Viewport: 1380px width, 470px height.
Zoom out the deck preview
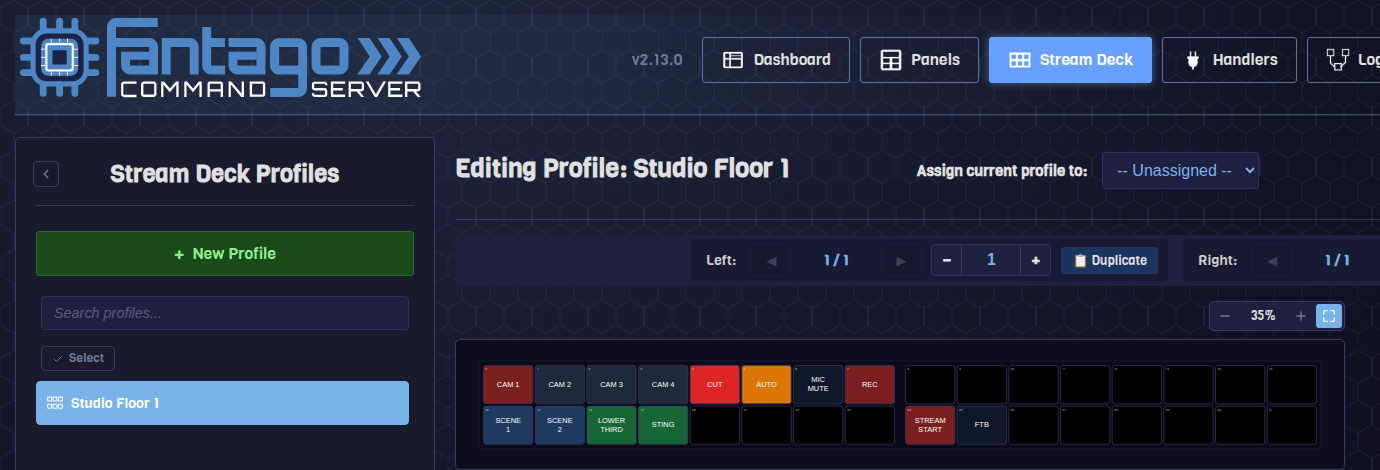click(x=1225, y=316)
